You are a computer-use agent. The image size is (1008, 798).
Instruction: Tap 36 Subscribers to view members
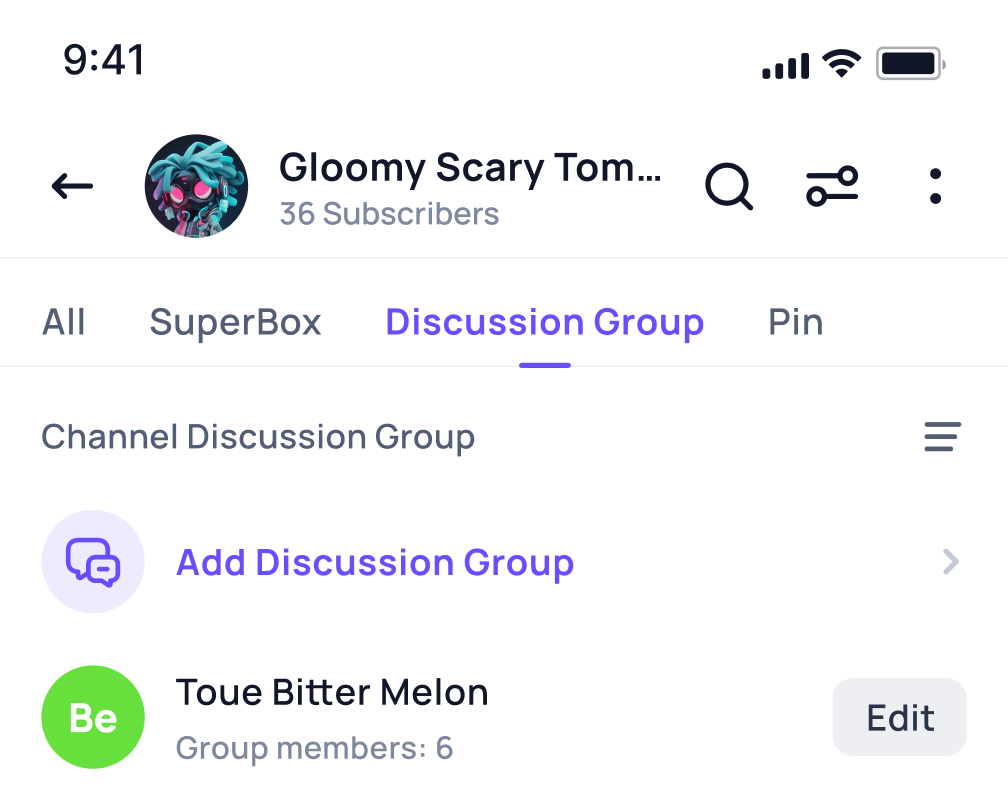point(389,213)
